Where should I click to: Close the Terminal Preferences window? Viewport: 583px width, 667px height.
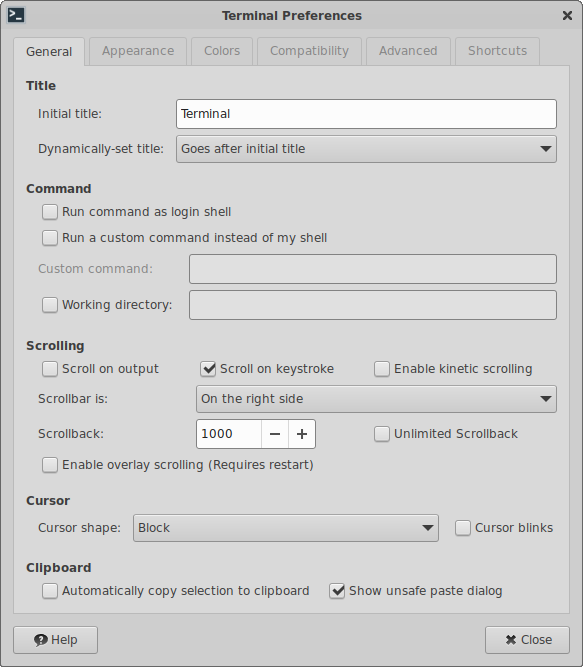coord(567,16)
